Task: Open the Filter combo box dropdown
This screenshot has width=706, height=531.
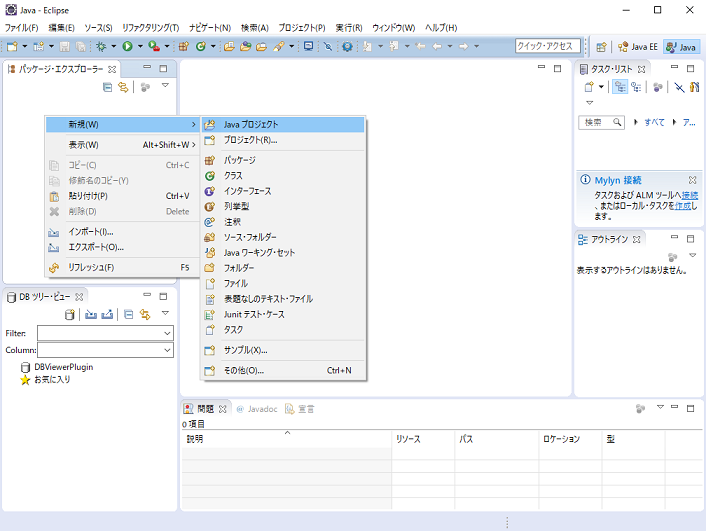Action: (167, 333)
